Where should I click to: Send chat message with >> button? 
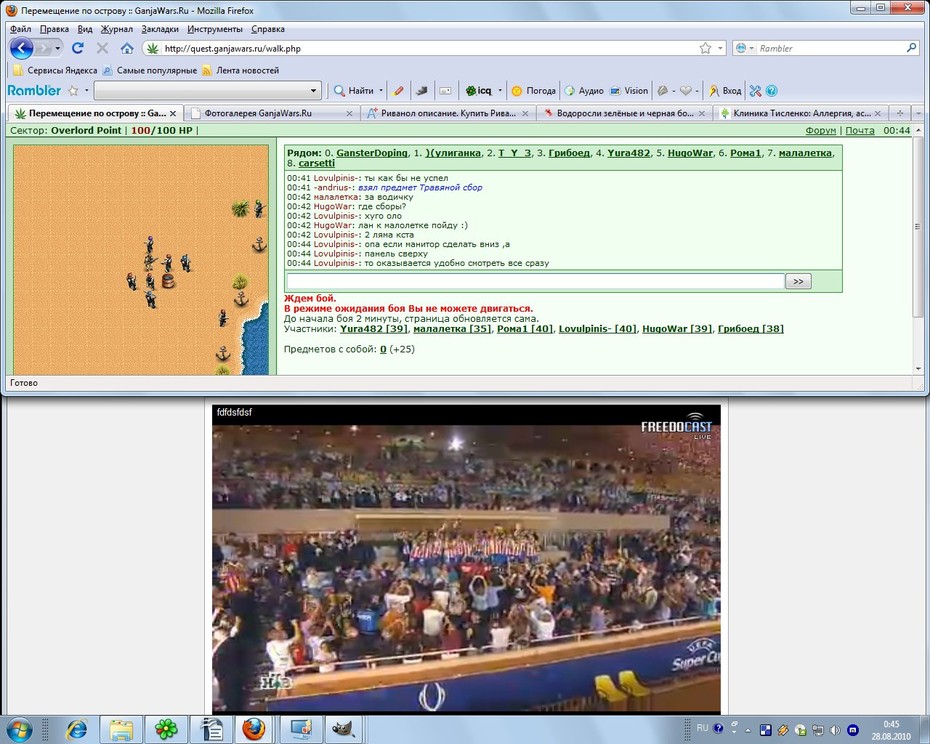pyautogui.click(x=798, y=281)
